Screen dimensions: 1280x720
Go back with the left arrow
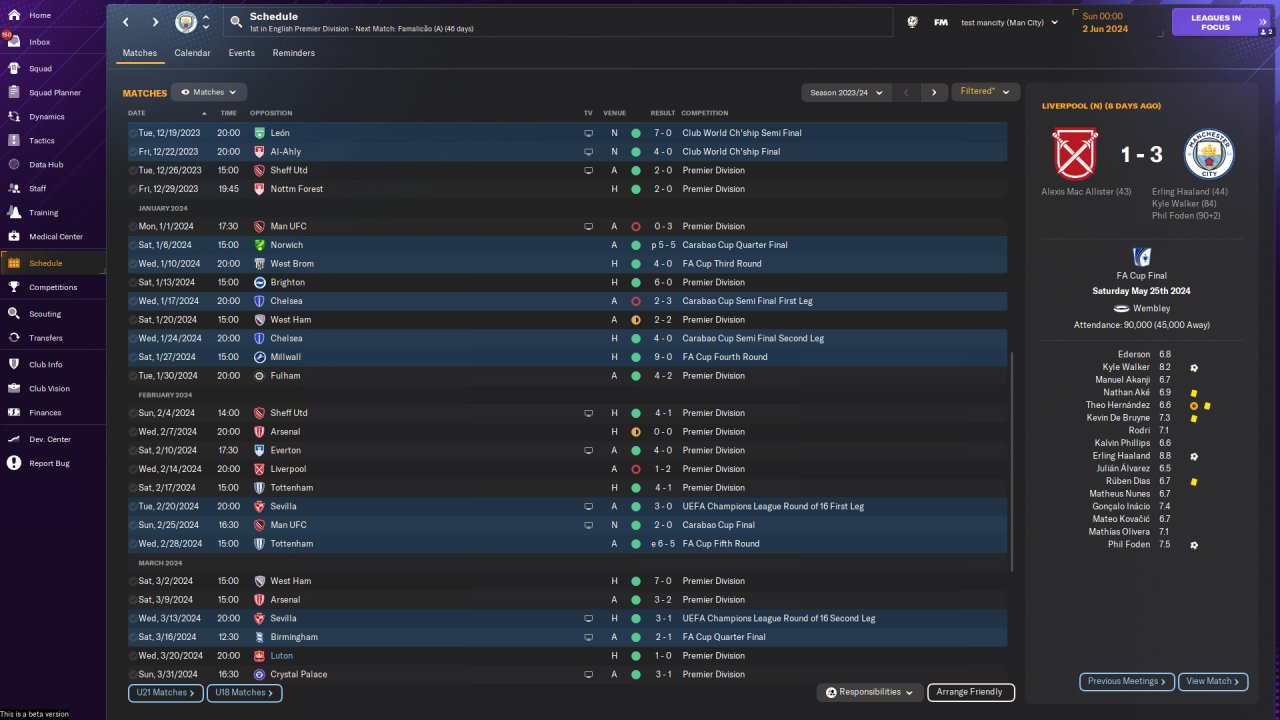126,21
